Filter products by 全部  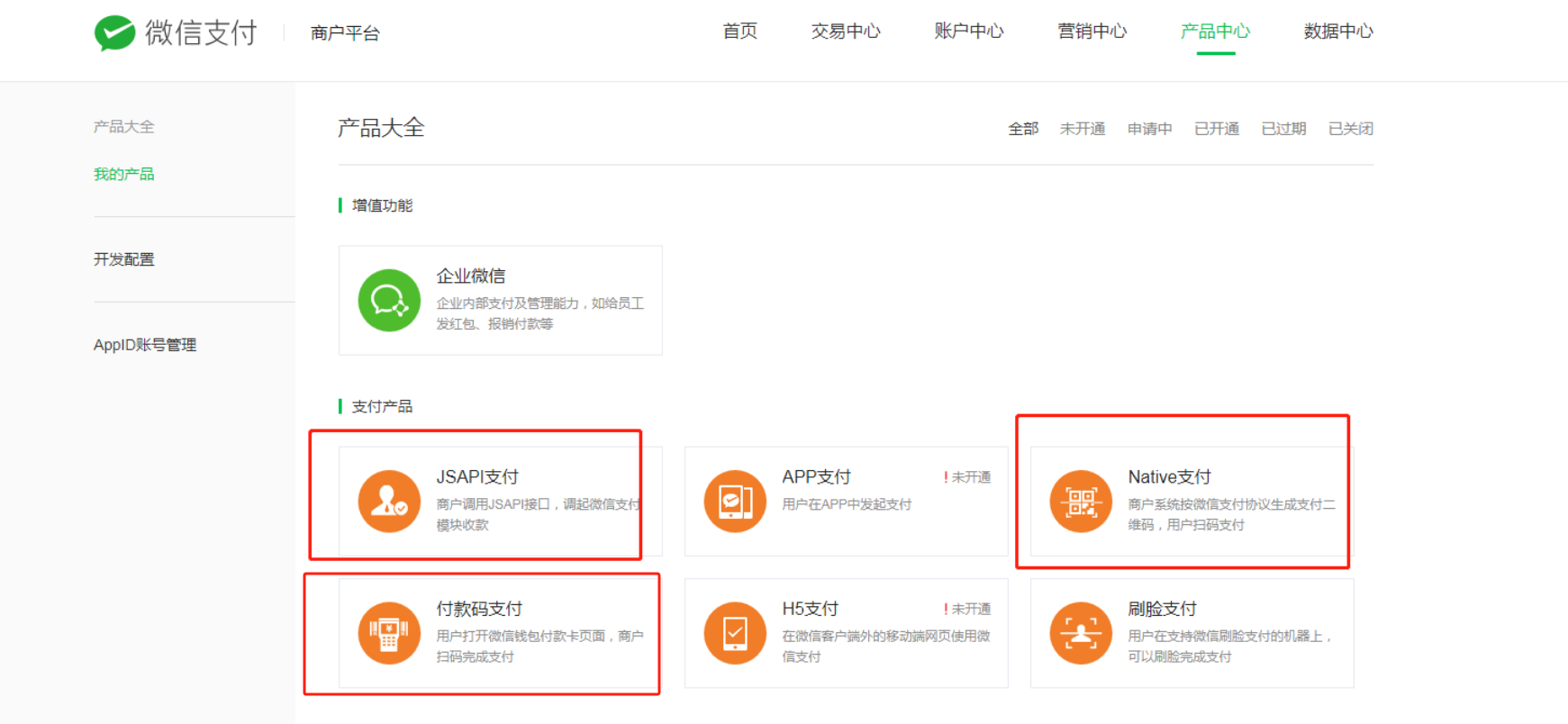tap(1023, 129)
